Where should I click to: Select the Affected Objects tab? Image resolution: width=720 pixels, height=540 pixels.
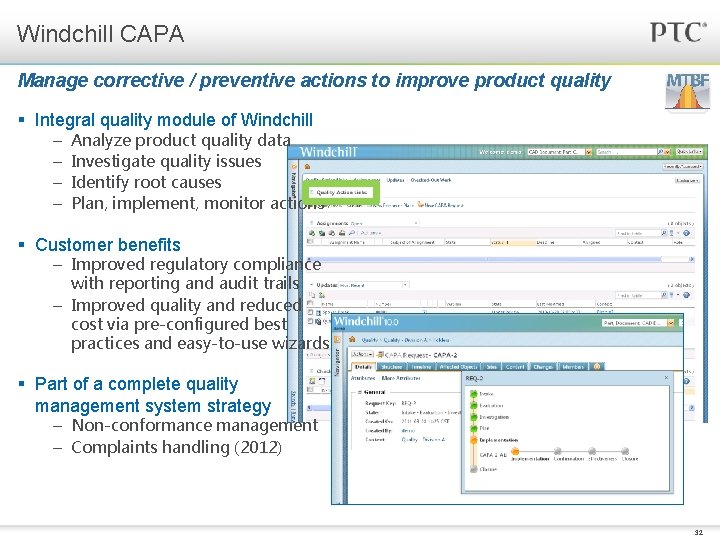coord(459,366)
